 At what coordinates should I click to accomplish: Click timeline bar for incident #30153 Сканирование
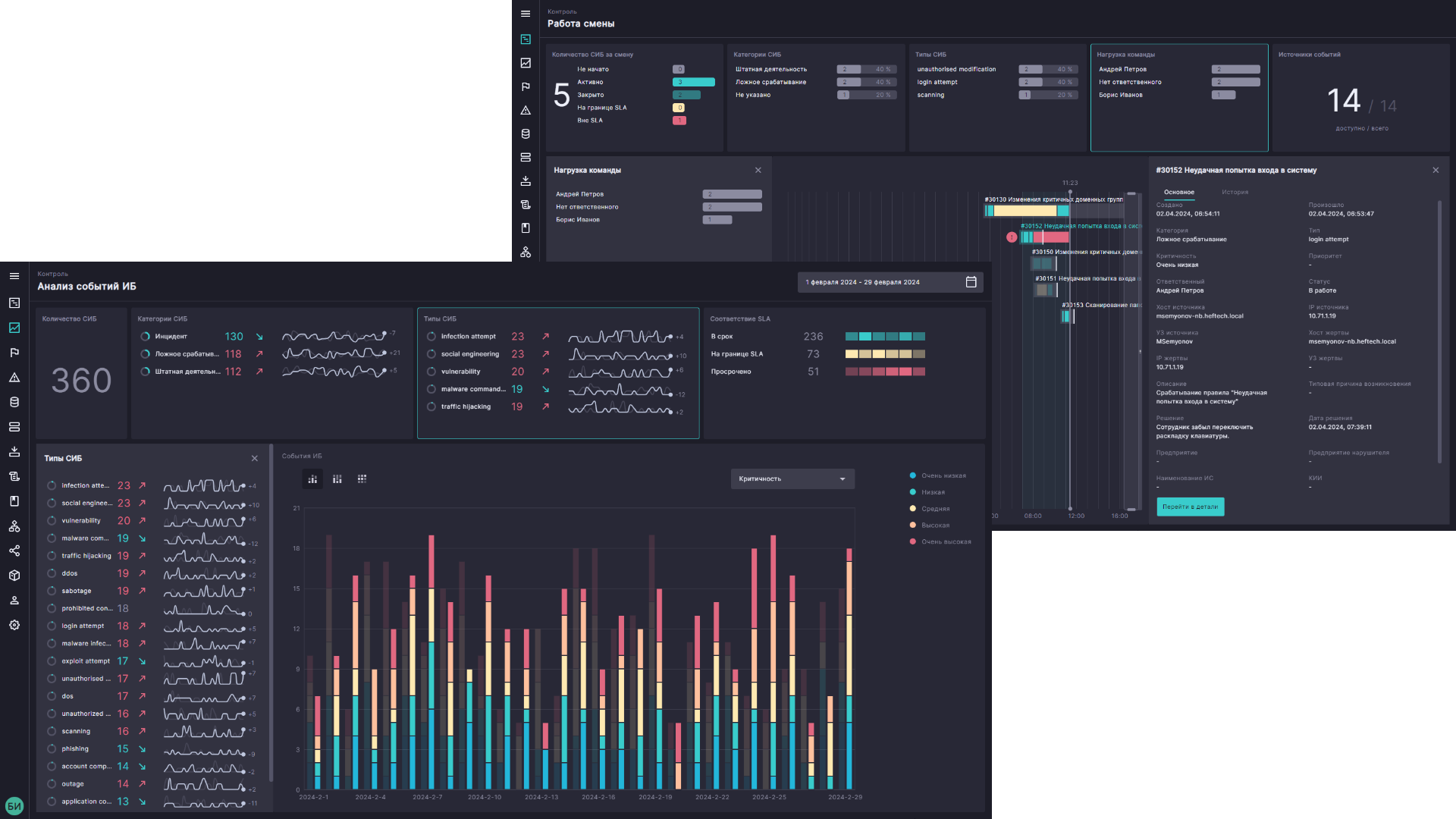(x=1068, y=316)
